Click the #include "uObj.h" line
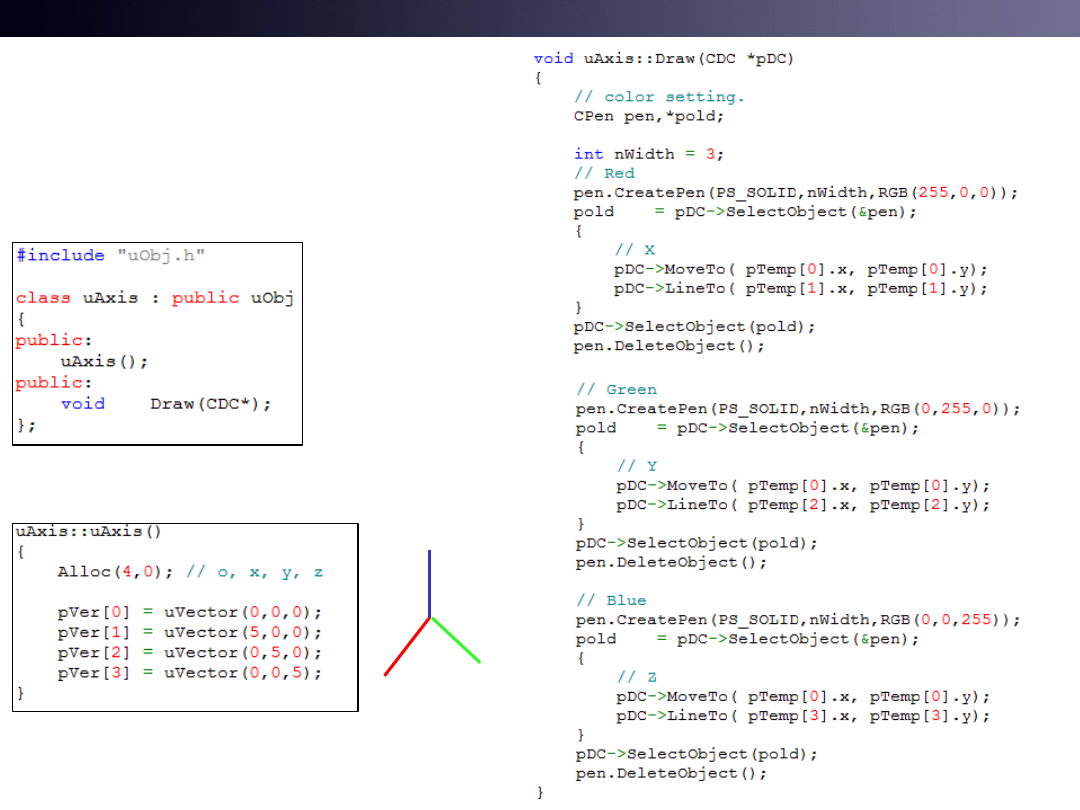The height and width of the screenshot is (810, 1080). [110, 256]
